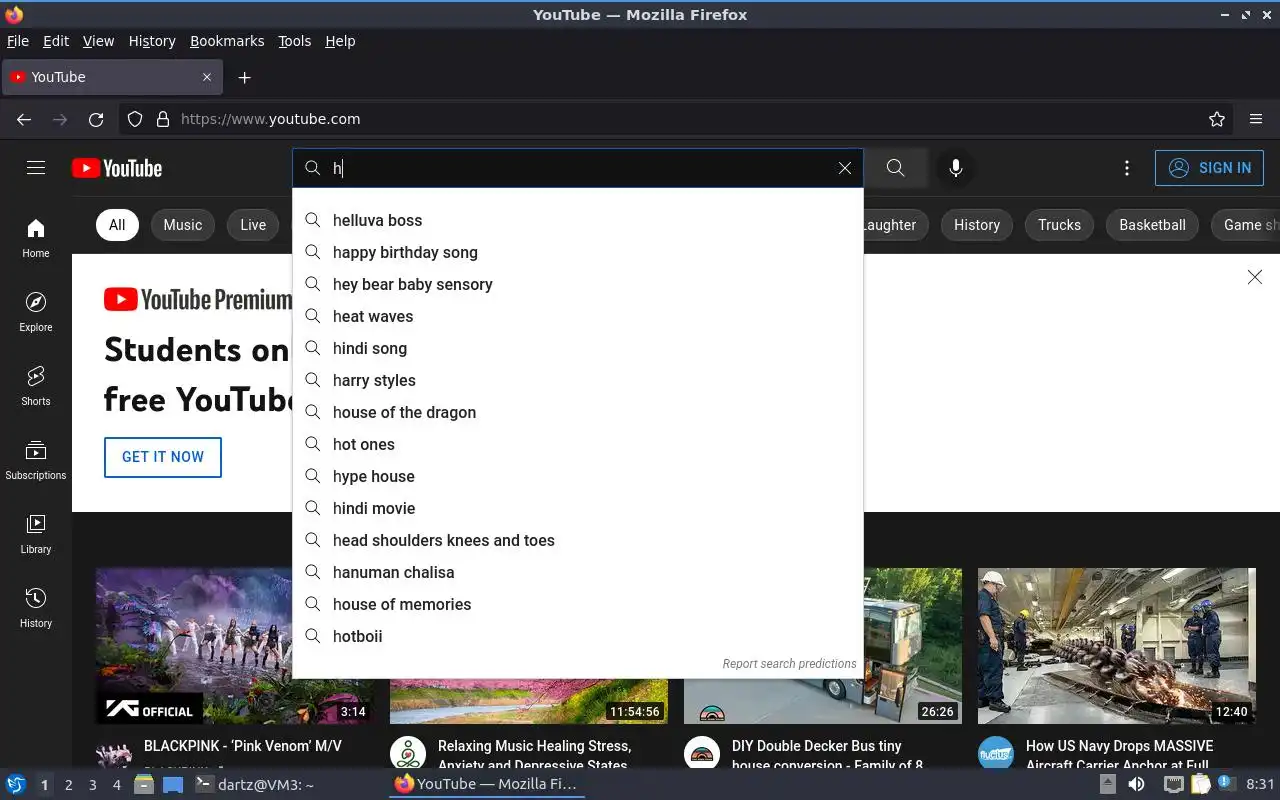Switch to workspace 2 in the taskbar

point(68,785)
